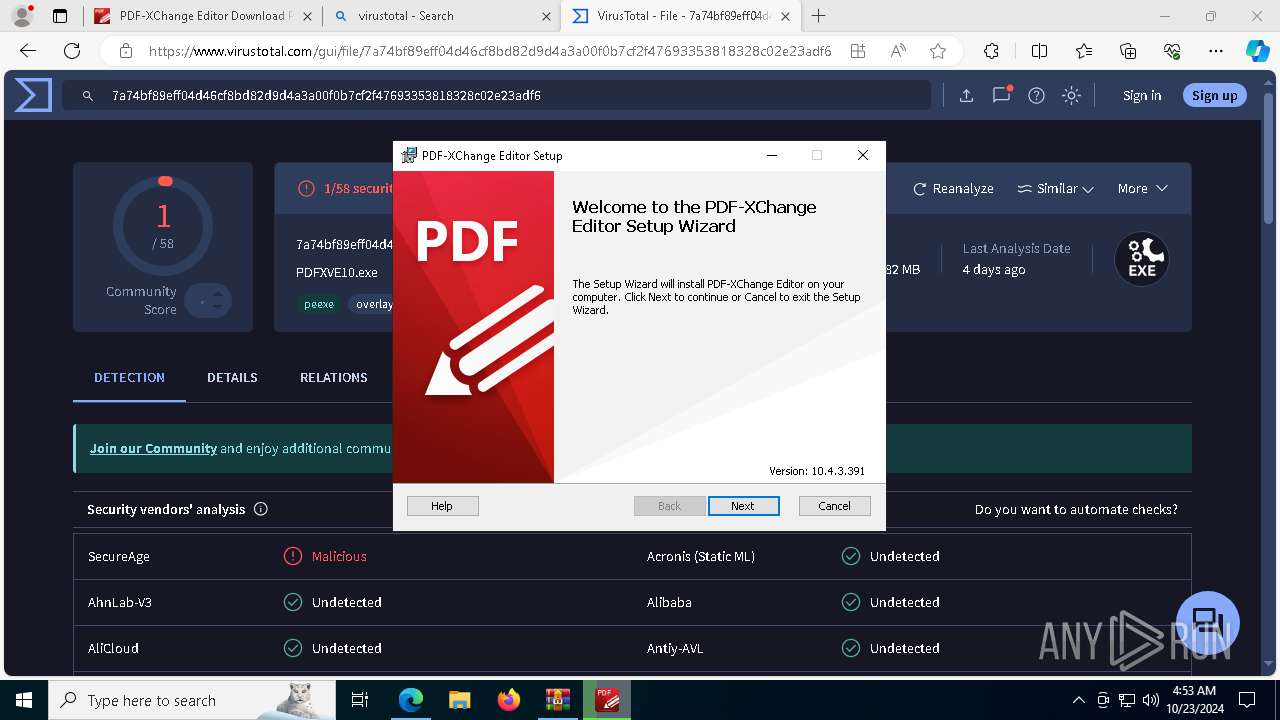Open new browser tab plus button
Viewport: 1280px width, 720px height.
(818, 16)
